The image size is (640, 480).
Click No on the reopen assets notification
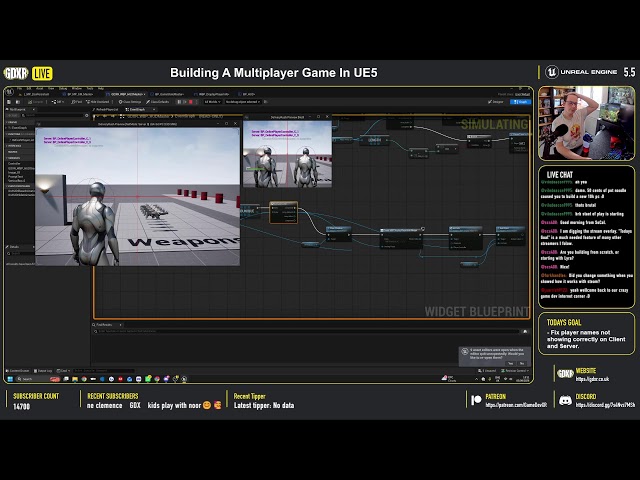coord(522,363)
